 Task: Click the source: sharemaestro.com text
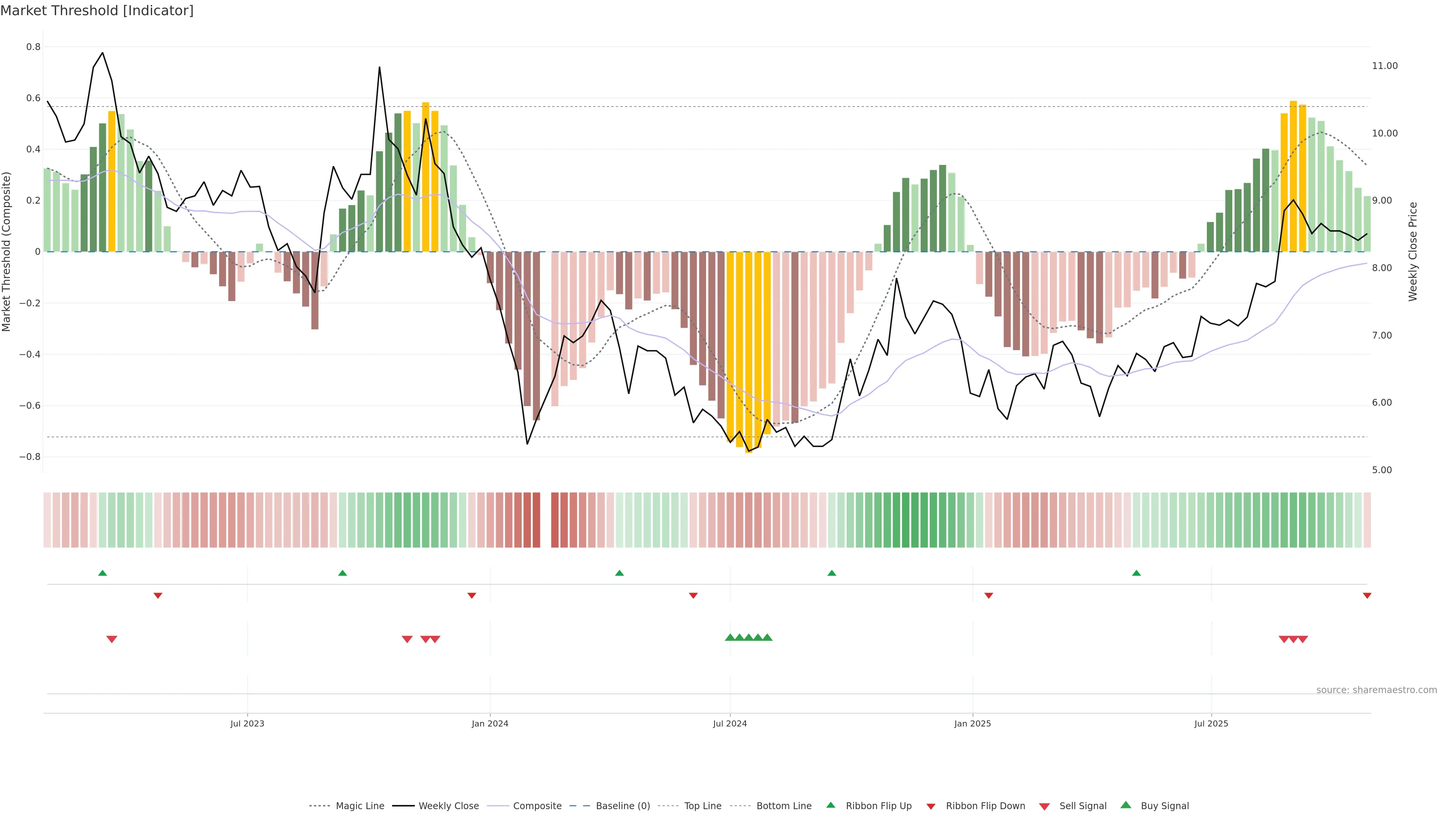(x=1376, y=690)
